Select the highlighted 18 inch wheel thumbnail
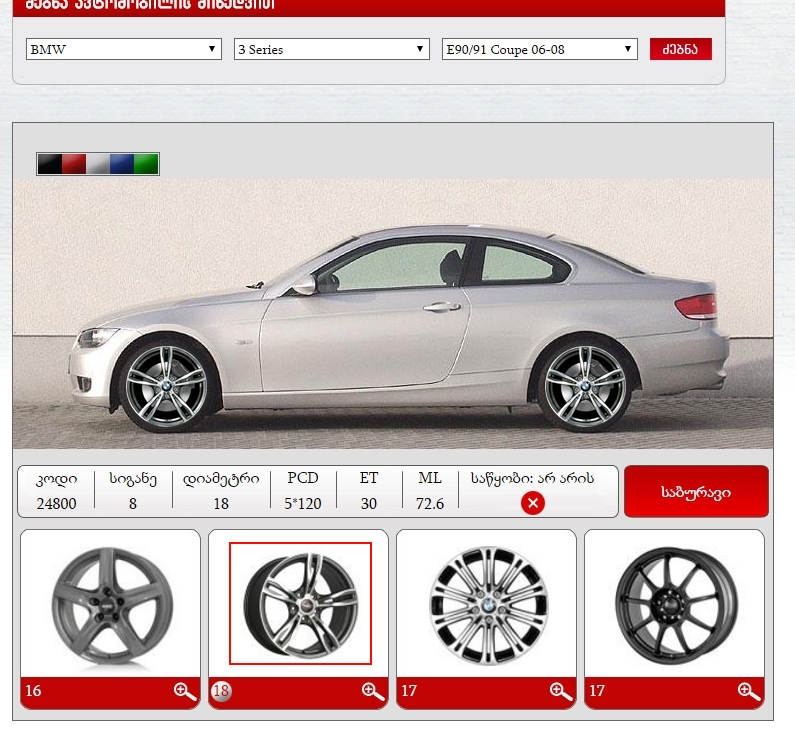This screenshot has width=795, height=731. tap(300, 603)
